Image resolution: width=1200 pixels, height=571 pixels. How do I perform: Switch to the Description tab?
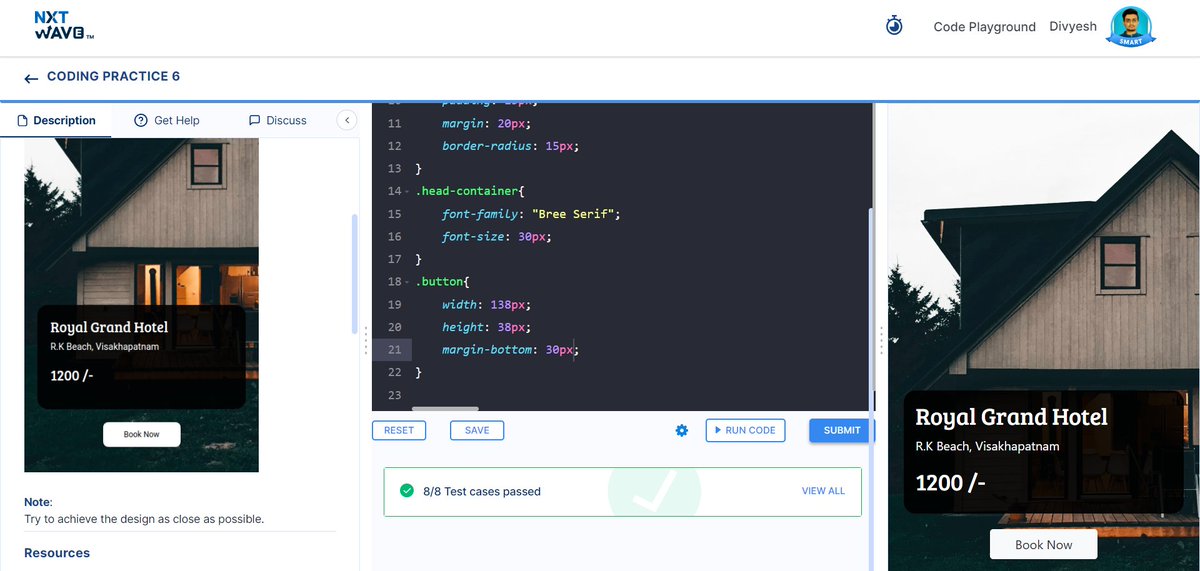point(57,120)
